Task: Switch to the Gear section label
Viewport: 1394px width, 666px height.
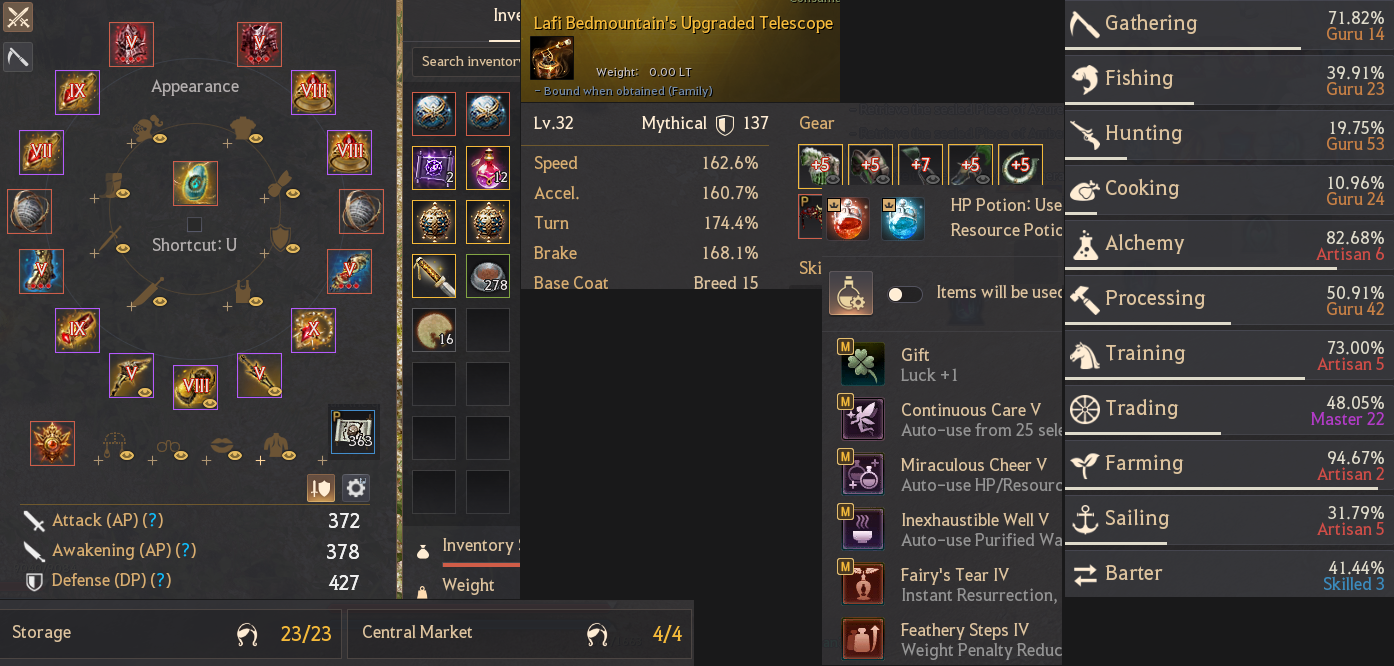Action: click(816, 123)
